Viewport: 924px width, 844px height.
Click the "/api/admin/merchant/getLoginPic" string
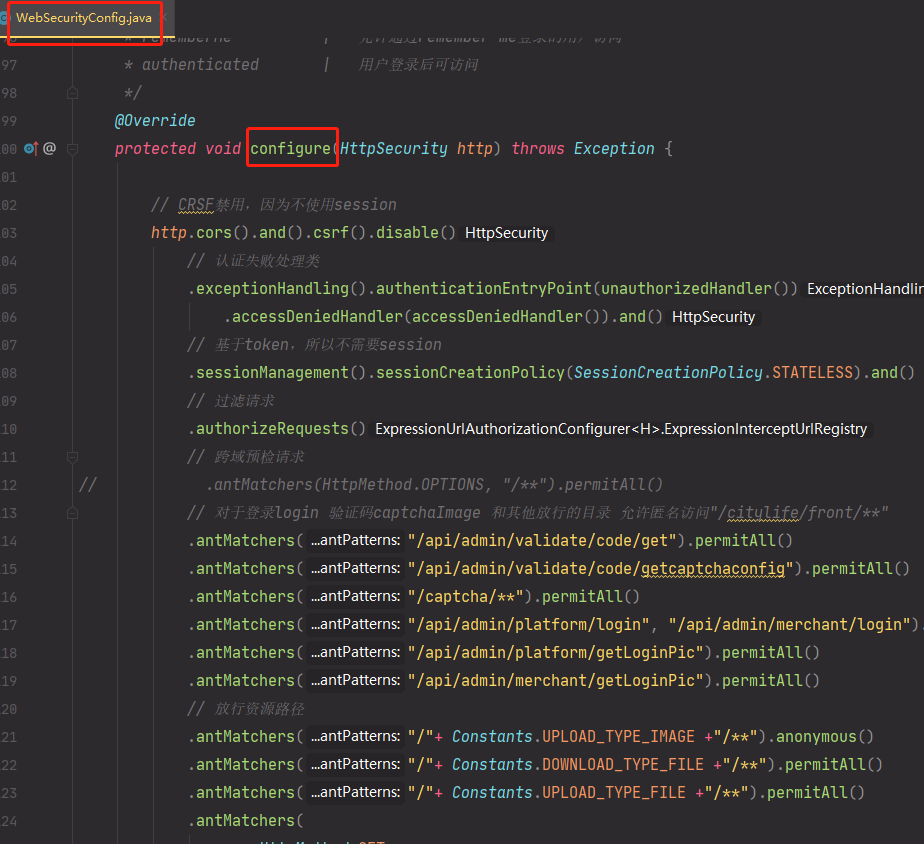click(x=556, y=680)
